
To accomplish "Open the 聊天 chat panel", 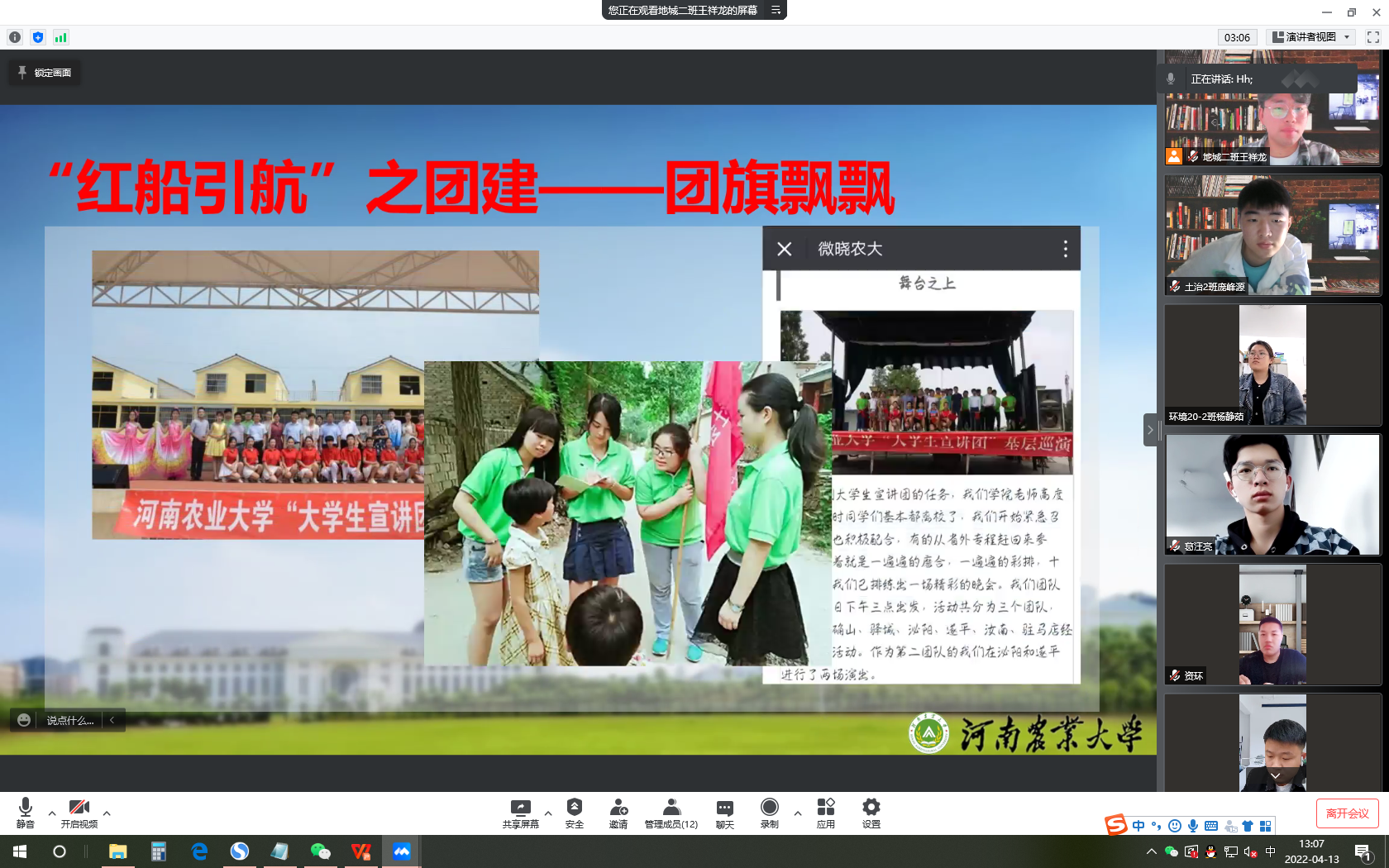I will tap(725, 812).
